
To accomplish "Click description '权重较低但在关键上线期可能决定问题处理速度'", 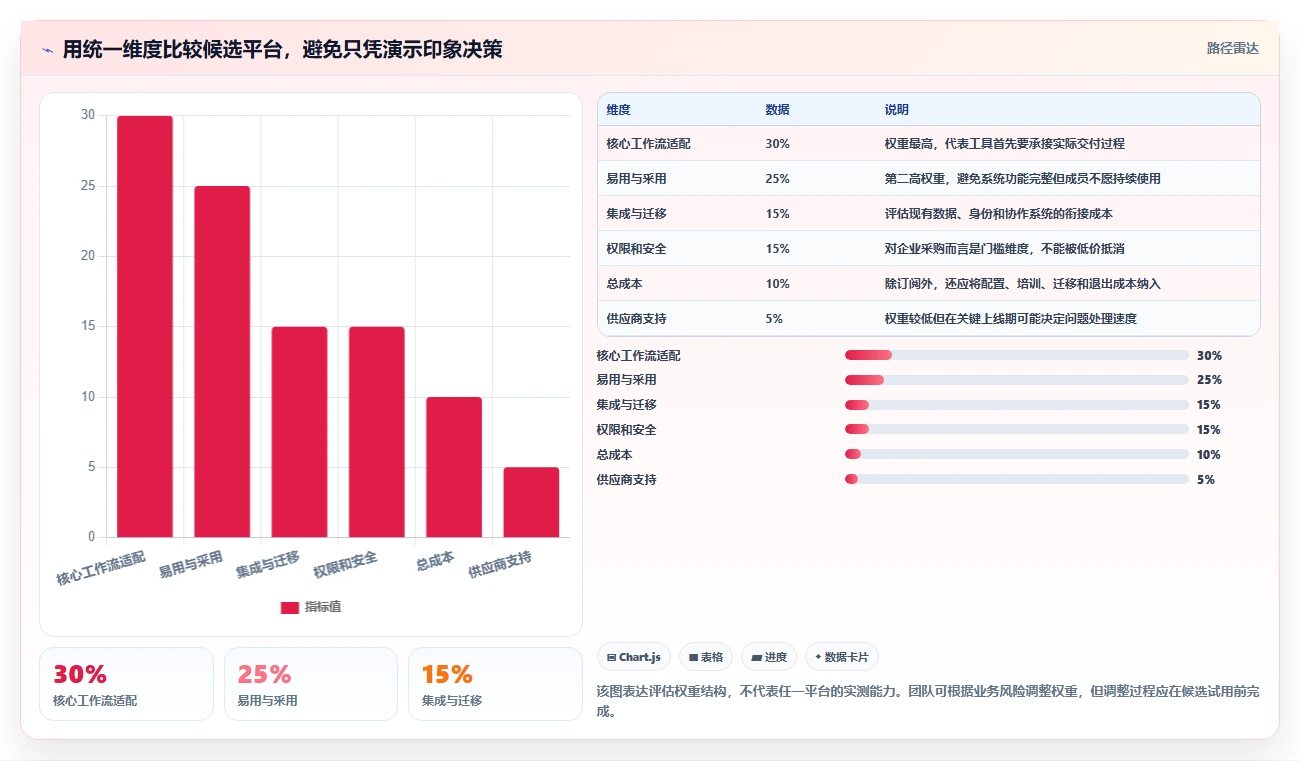I will point(1010,319).
